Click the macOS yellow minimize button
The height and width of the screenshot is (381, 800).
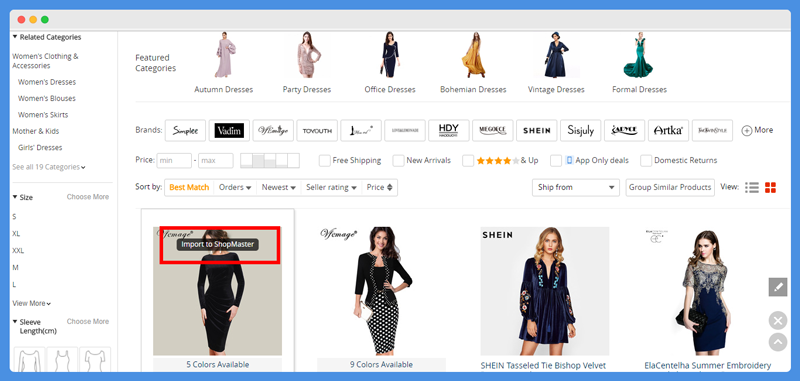[33, 19]
